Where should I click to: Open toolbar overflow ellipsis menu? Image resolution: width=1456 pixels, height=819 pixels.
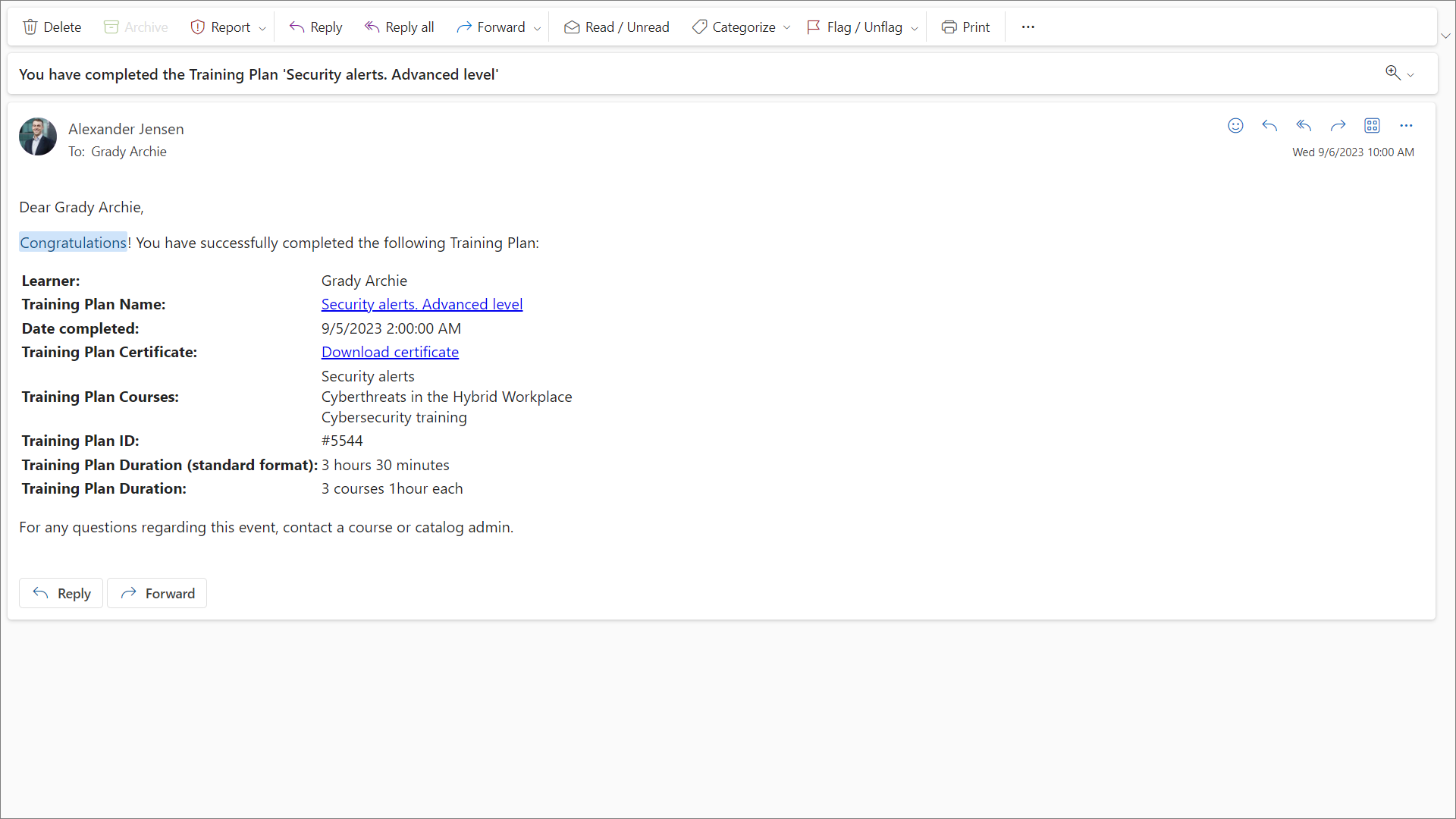[1028, 27]
